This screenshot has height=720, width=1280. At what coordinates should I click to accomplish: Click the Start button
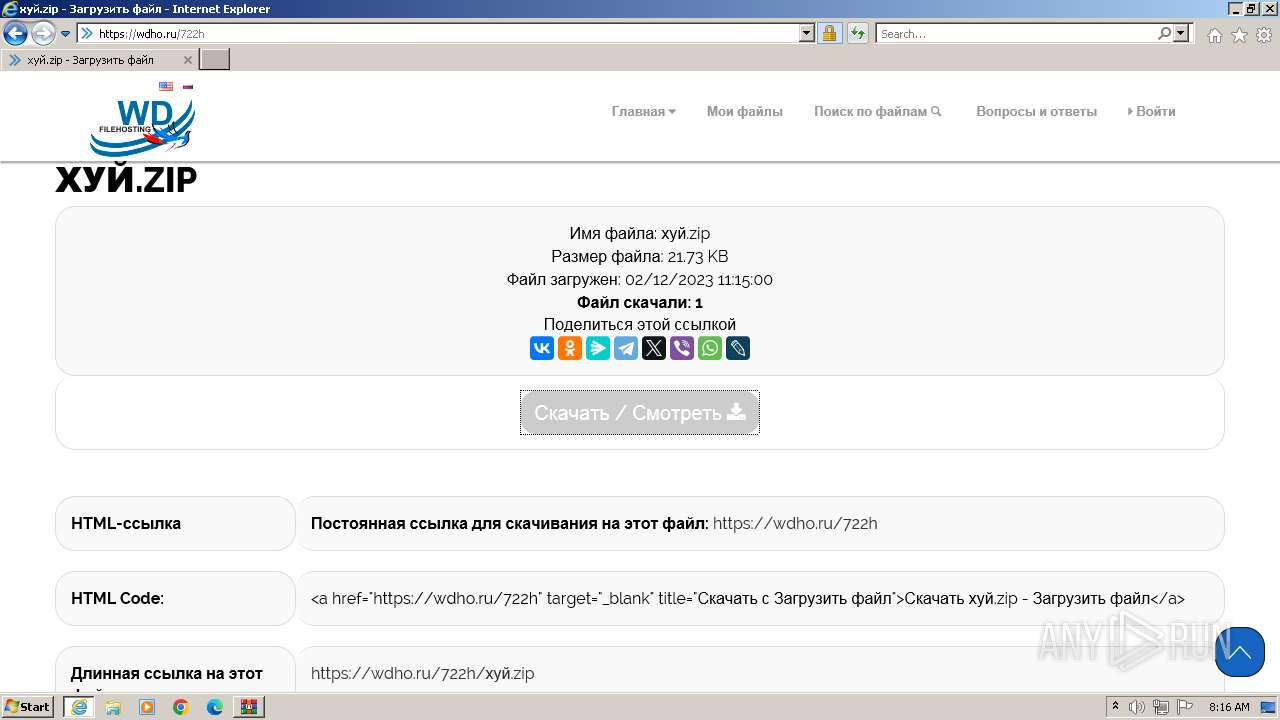coord(28,707)
